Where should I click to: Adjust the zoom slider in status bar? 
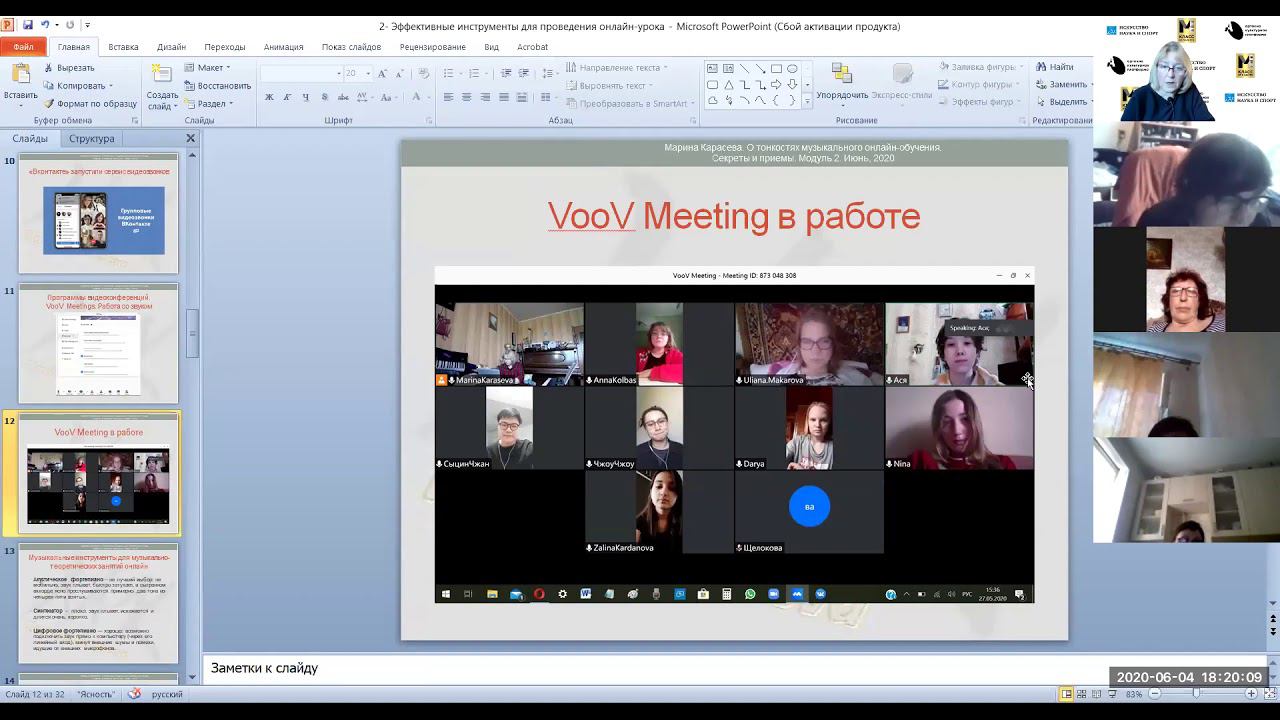1195,693
